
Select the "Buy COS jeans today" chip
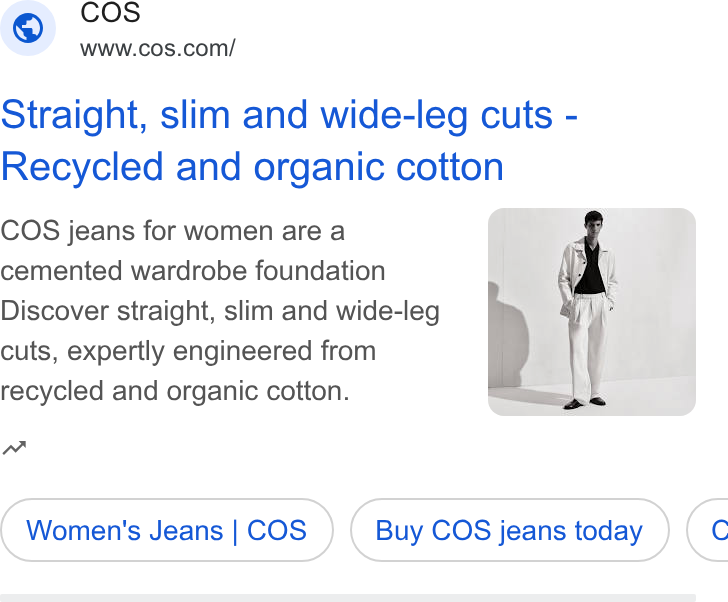click(x=509, y=530)
